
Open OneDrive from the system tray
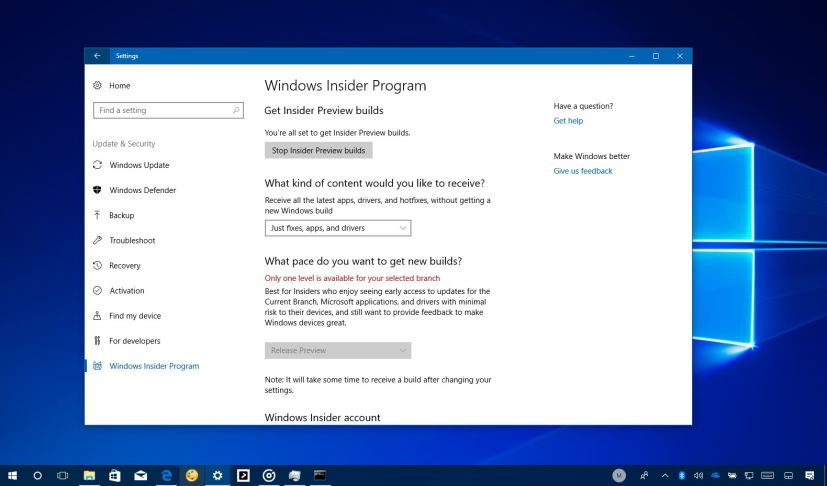[x=715, y=475]
